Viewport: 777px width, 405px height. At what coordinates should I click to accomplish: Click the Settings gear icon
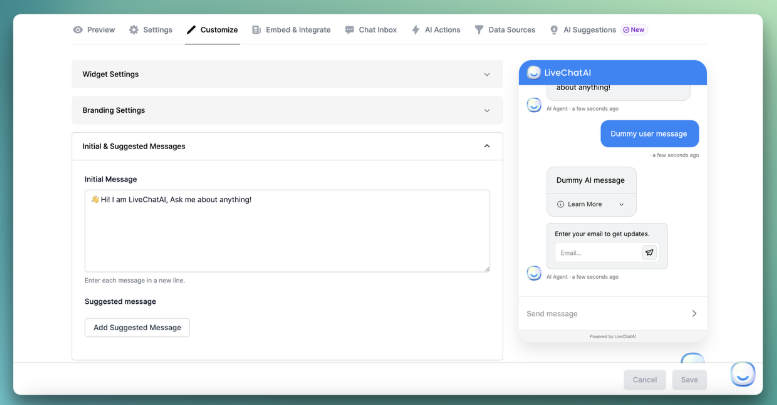coord(134,30)
